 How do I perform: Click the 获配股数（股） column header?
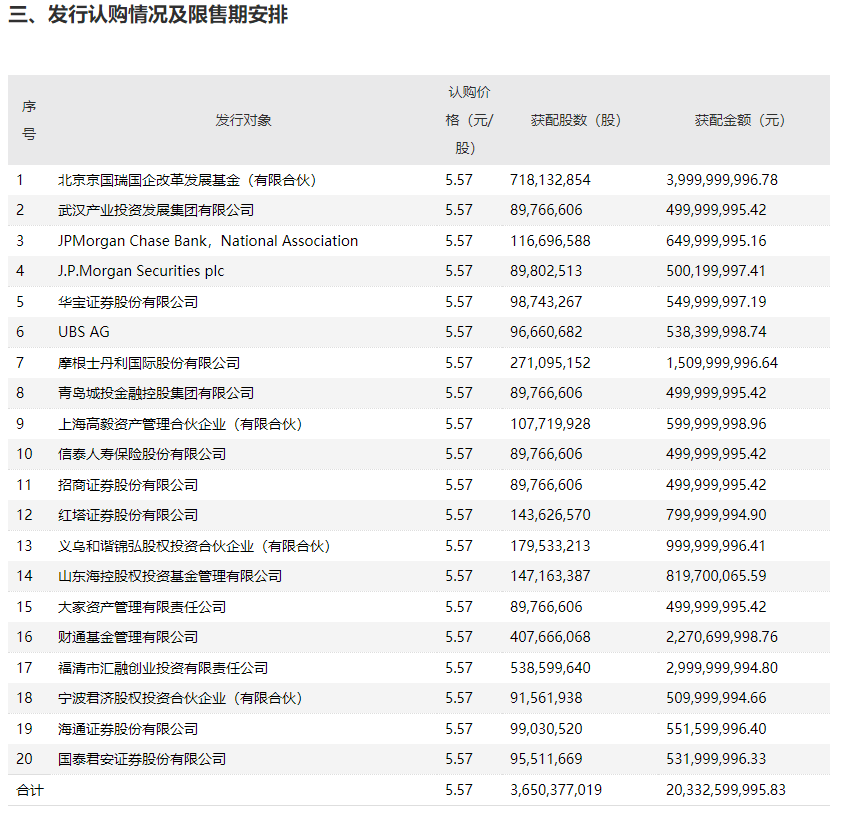click(x=575, y=120)
